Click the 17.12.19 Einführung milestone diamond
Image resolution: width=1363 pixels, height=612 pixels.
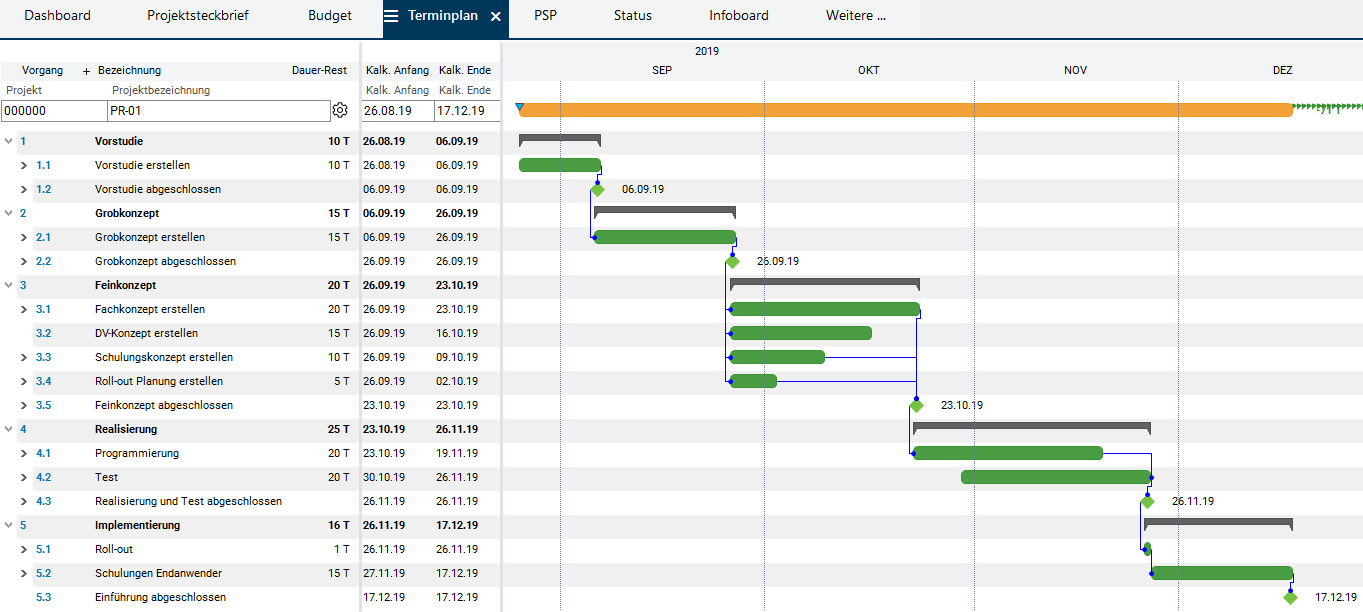coord(1290,598)
